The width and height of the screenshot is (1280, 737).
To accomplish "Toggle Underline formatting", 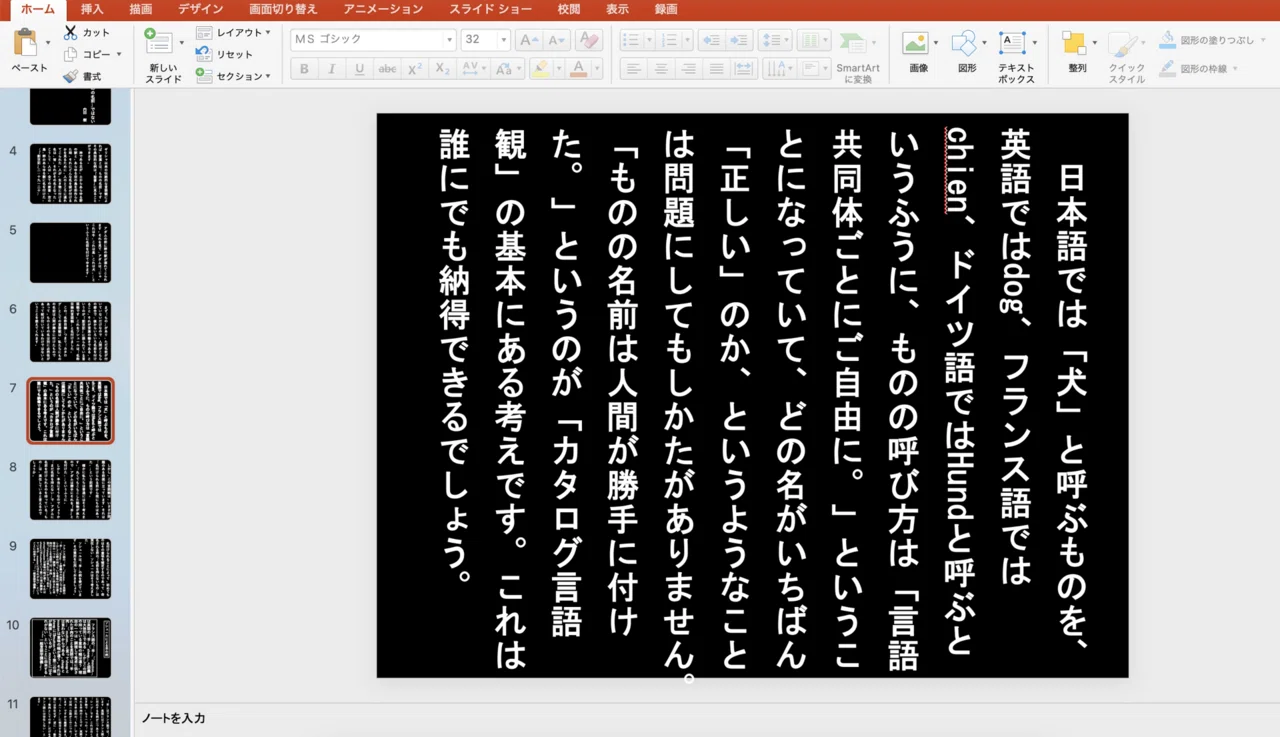I will click(359, 69).
